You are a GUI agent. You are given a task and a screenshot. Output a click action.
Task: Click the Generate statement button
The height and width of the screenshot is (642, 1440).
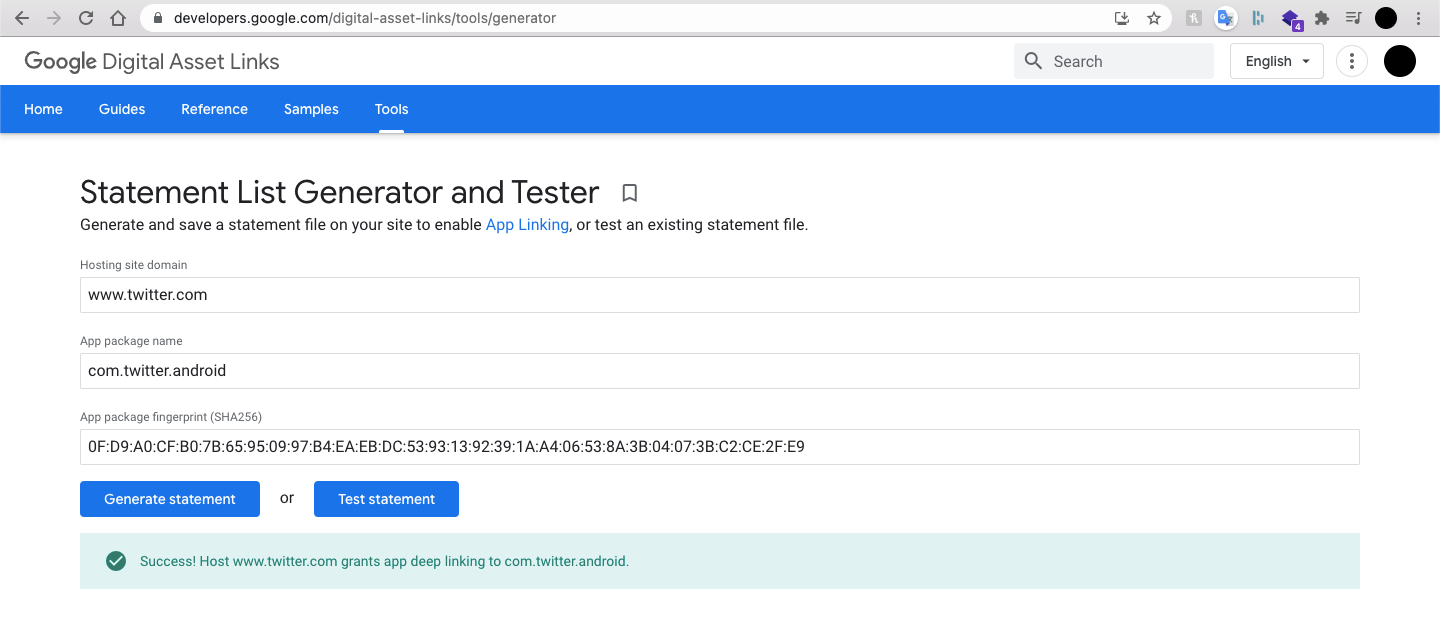tap(170, 499)
